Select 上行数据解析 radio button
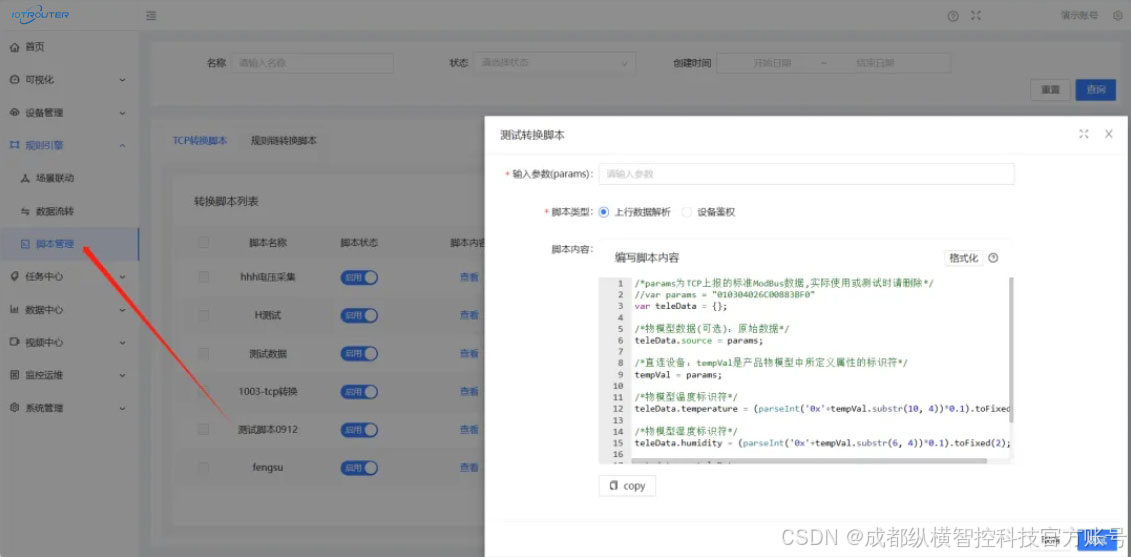The height and width of the screenshot is (557, 1131). [604, 212]
